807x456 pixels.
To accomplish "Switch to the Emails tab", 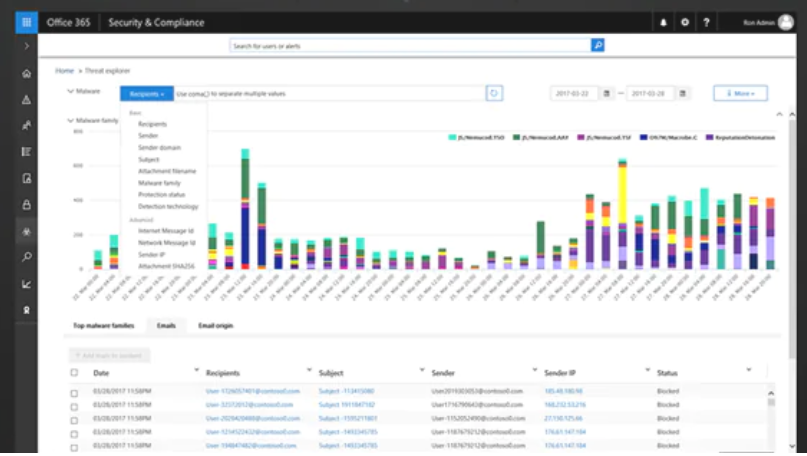I will click(166, 325).
